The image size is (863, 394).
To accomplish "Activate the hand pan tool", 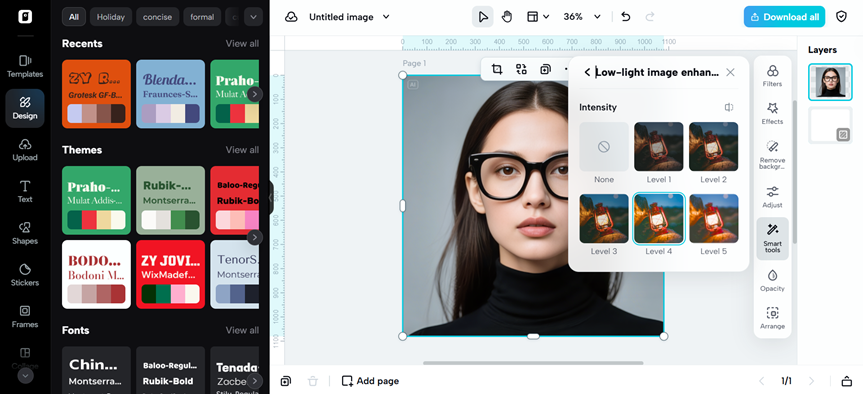I will pos(506,17).
